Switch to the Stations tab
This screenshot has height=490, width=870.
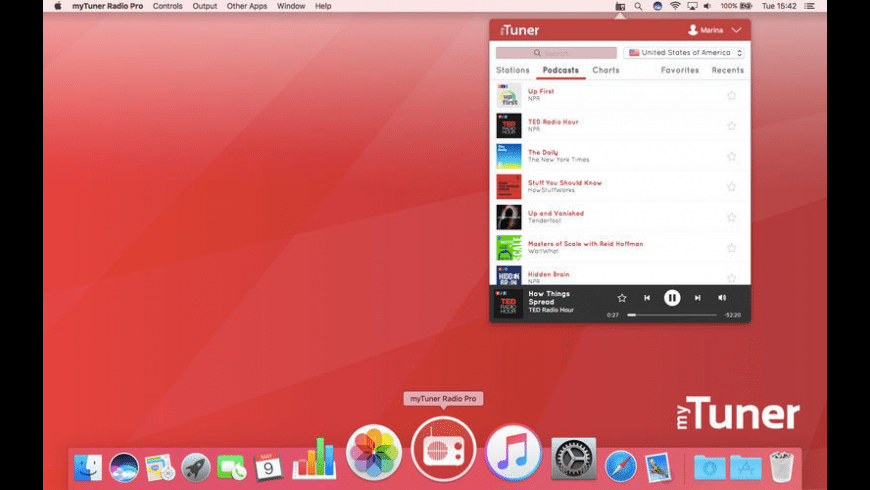[x=513, y=70]
